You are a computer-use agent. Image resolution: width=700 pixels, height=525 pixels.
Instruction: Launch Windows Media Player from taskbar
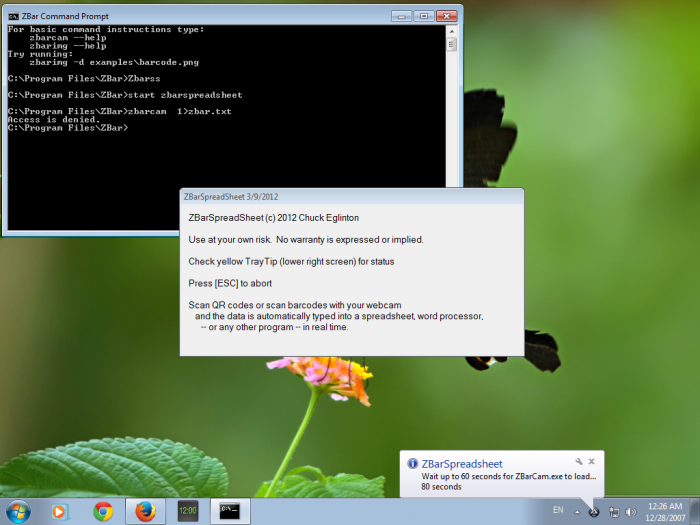(59, 512)
